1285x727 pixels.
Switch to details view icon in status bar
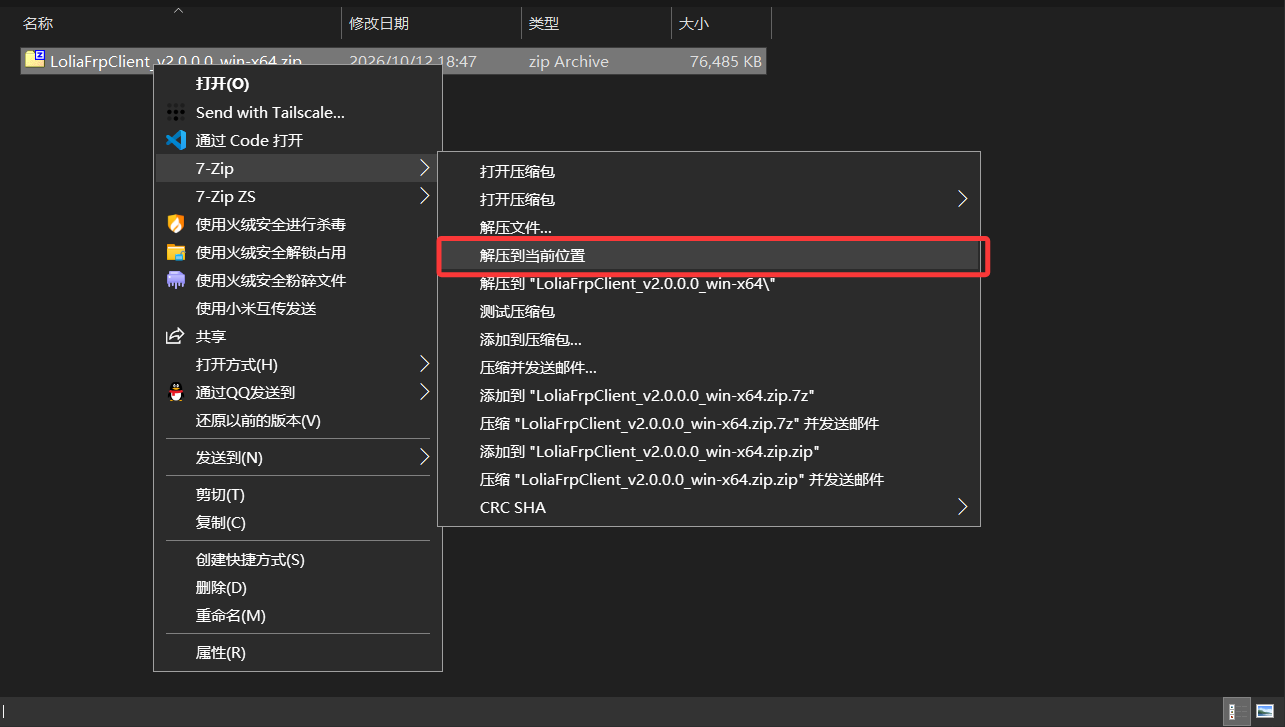1236,711
